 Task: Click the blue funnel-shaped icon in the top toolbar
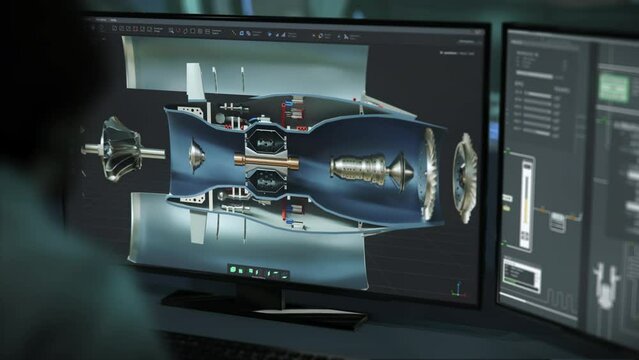pos(269,35)
